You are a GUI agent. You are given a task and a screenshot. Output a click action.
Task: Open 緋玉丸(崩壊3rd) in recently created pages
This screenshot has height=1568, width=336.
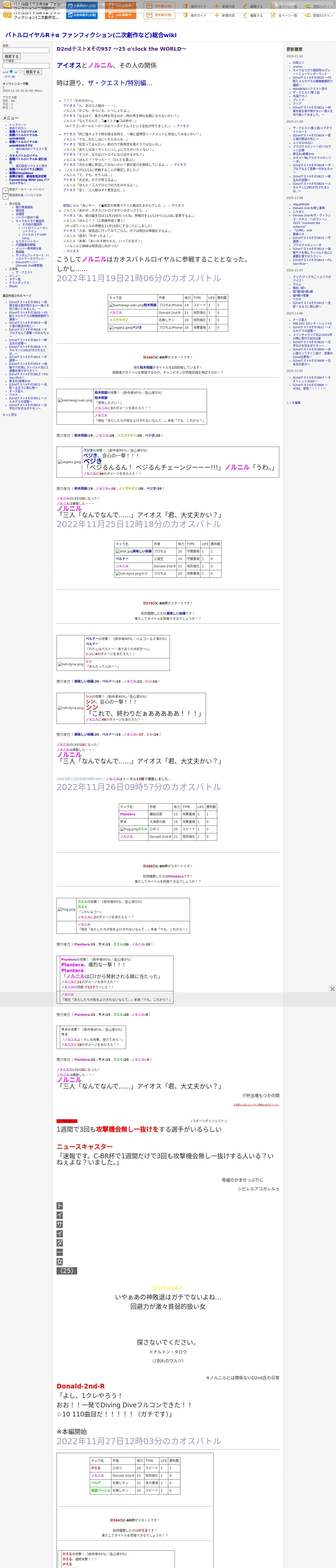[x=20, y=381]
